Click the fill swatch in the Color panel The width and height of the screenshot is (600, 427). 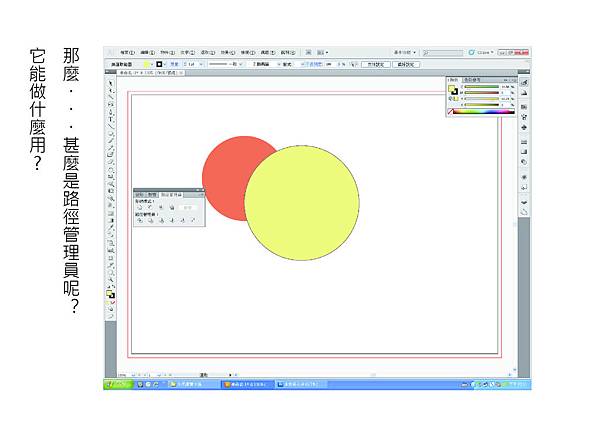452,89
